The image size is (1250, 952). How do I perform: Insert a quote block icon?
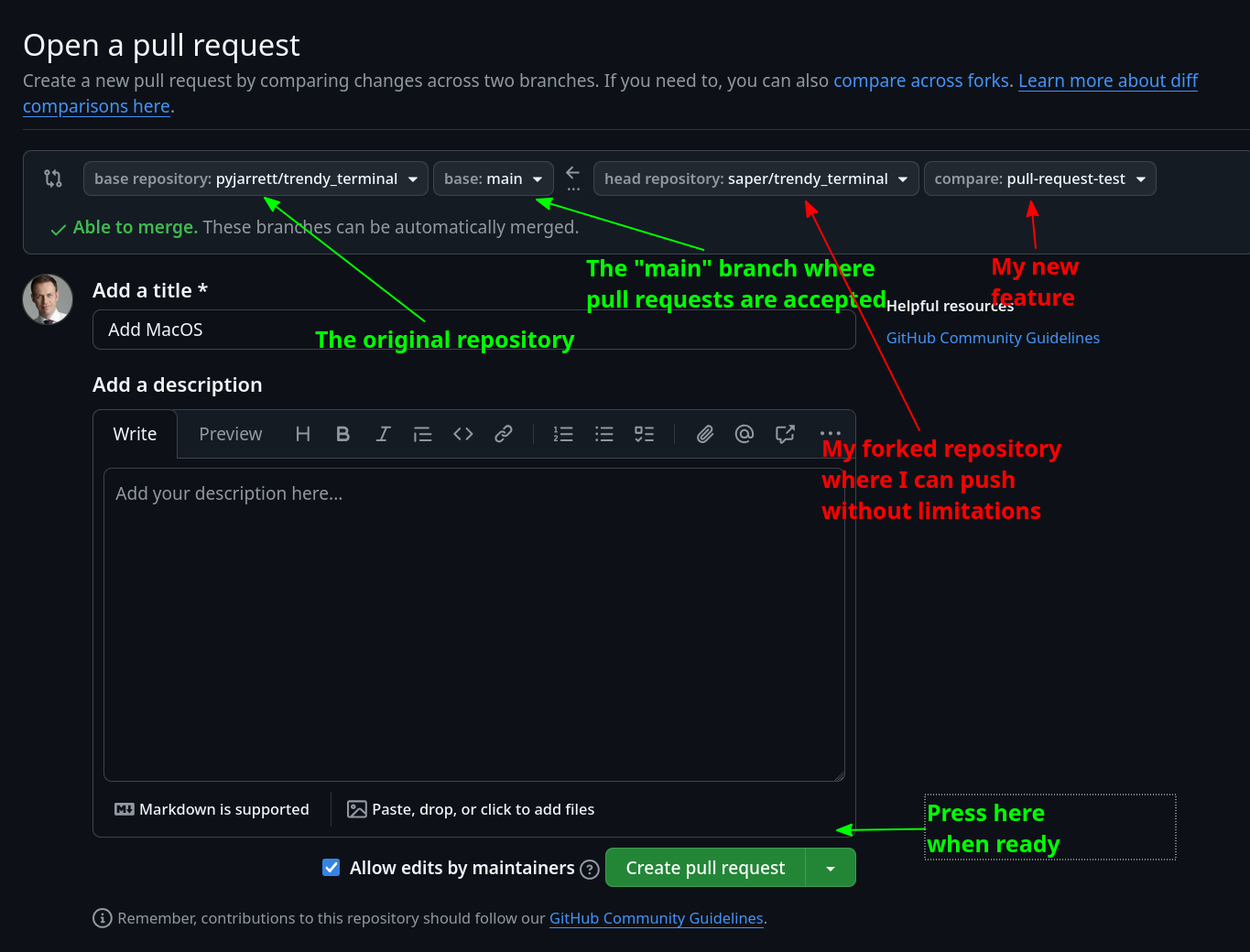422,434
